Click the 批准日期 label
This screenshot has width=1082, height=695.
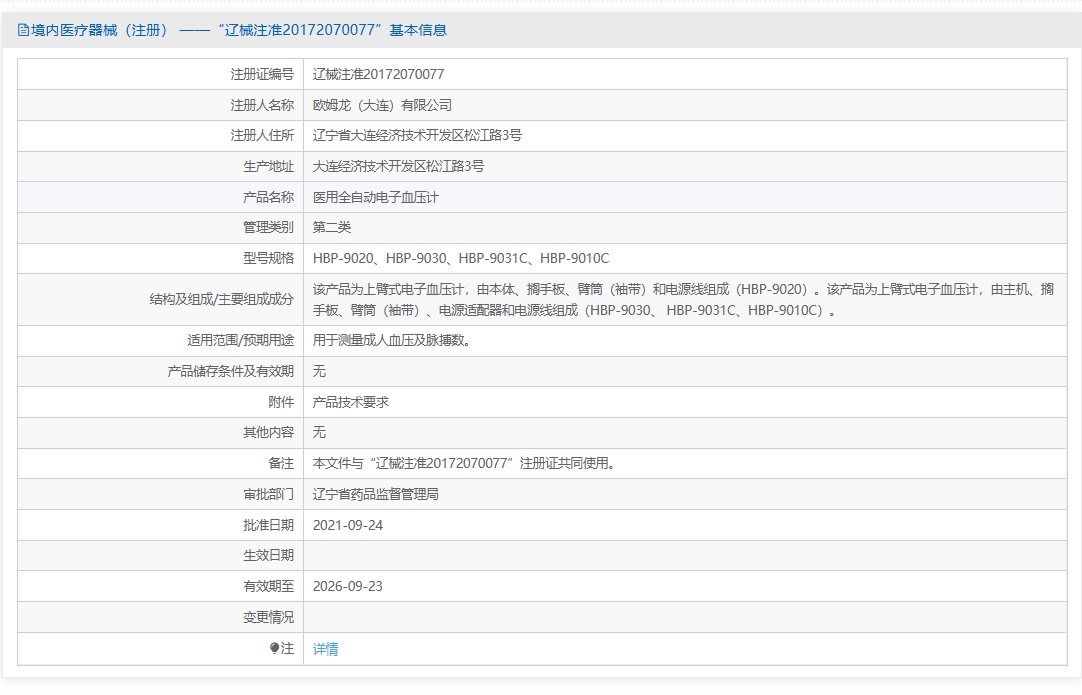tap(268, 525)
